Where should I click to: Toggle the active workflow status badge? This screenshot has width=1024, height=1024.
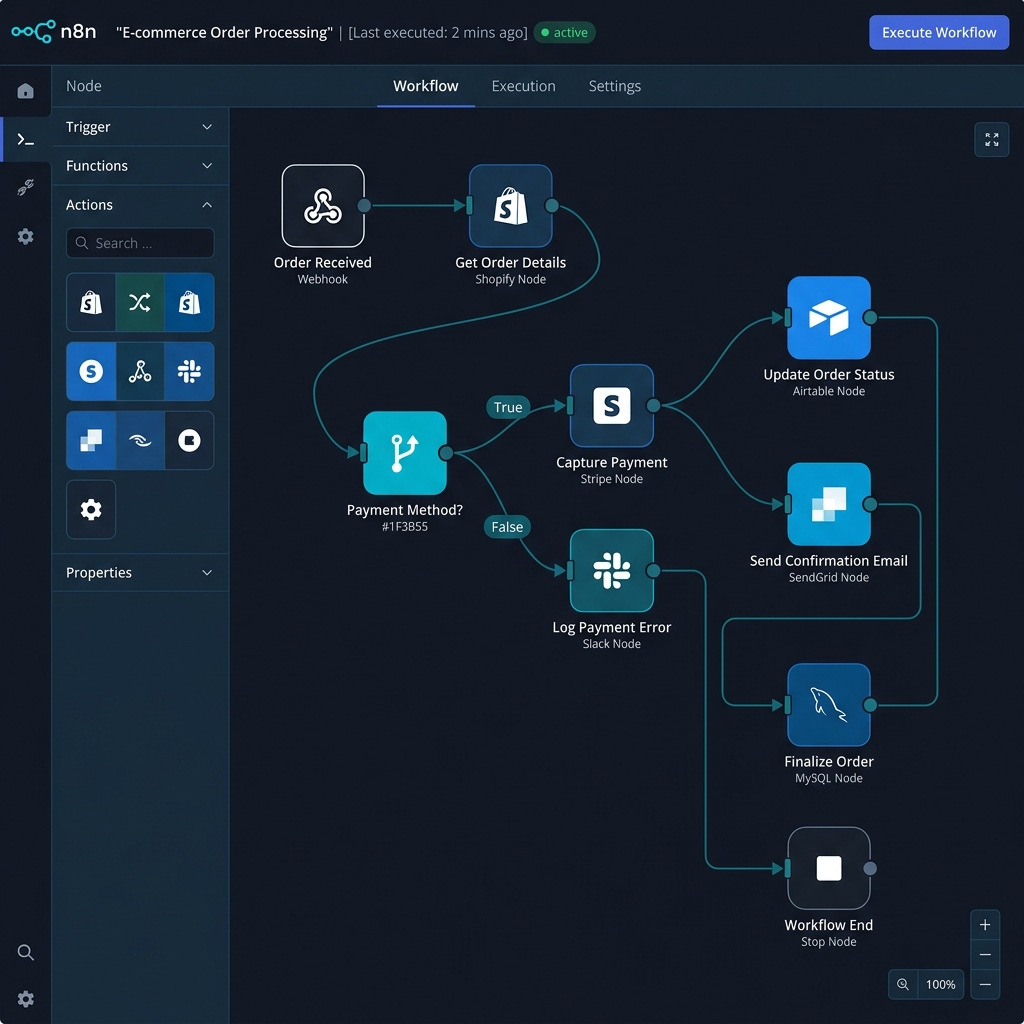coord(564,32)
